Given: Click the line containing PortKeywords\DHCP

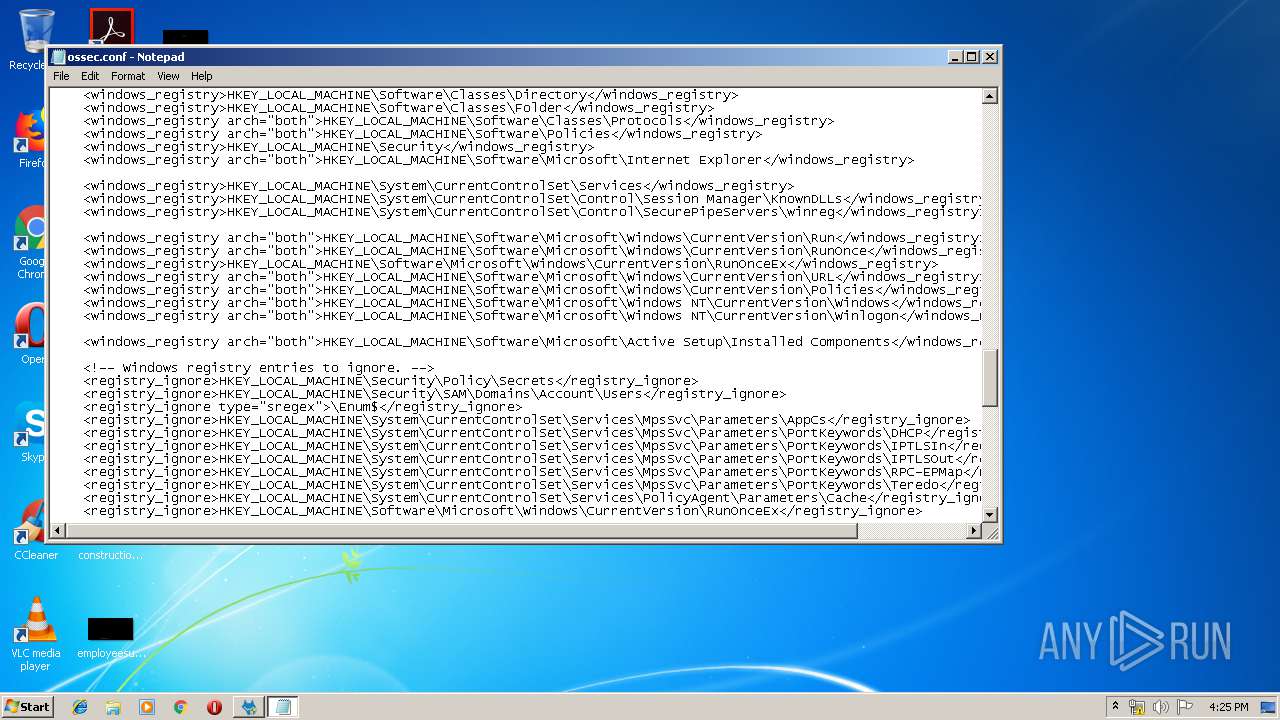Looking at the screenshot, I should point(533,433).
